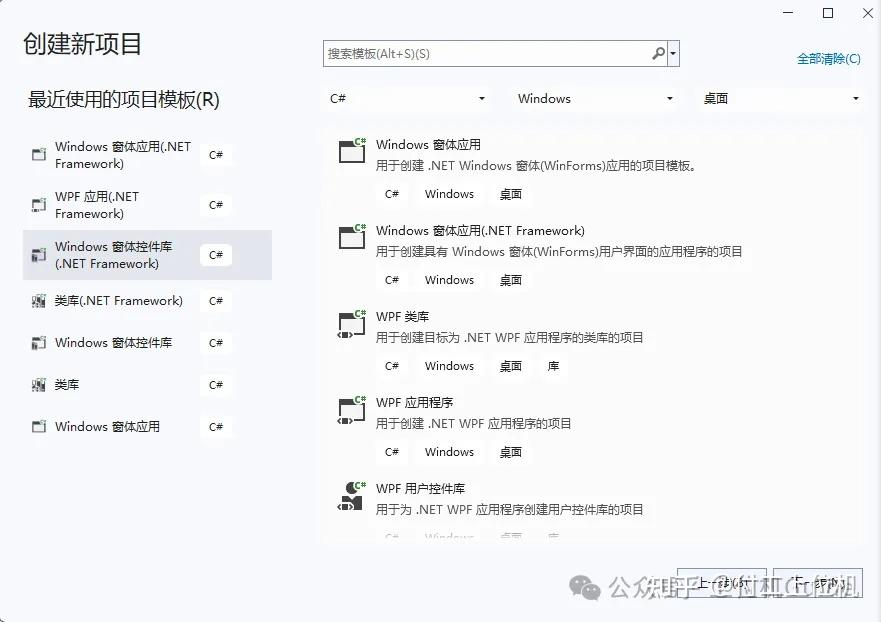Click icon of recent Windows 窗体应用 at list bottom

click(39, 426)
